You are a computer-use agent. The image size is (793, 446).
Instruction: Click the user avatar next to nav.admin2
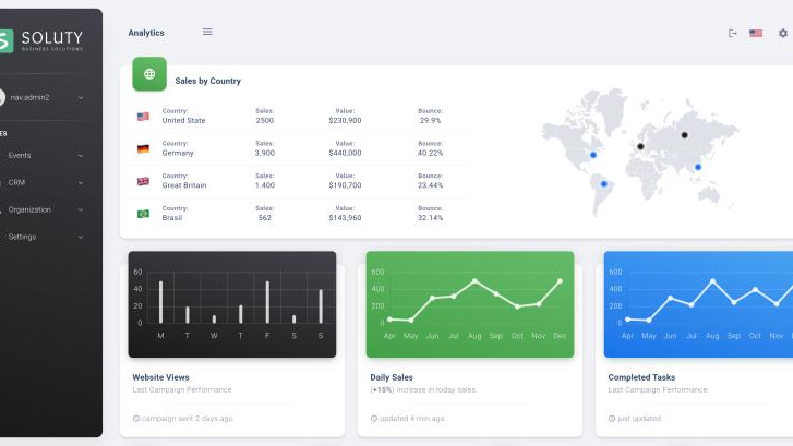pyautogui.click(x=2, y=97)
